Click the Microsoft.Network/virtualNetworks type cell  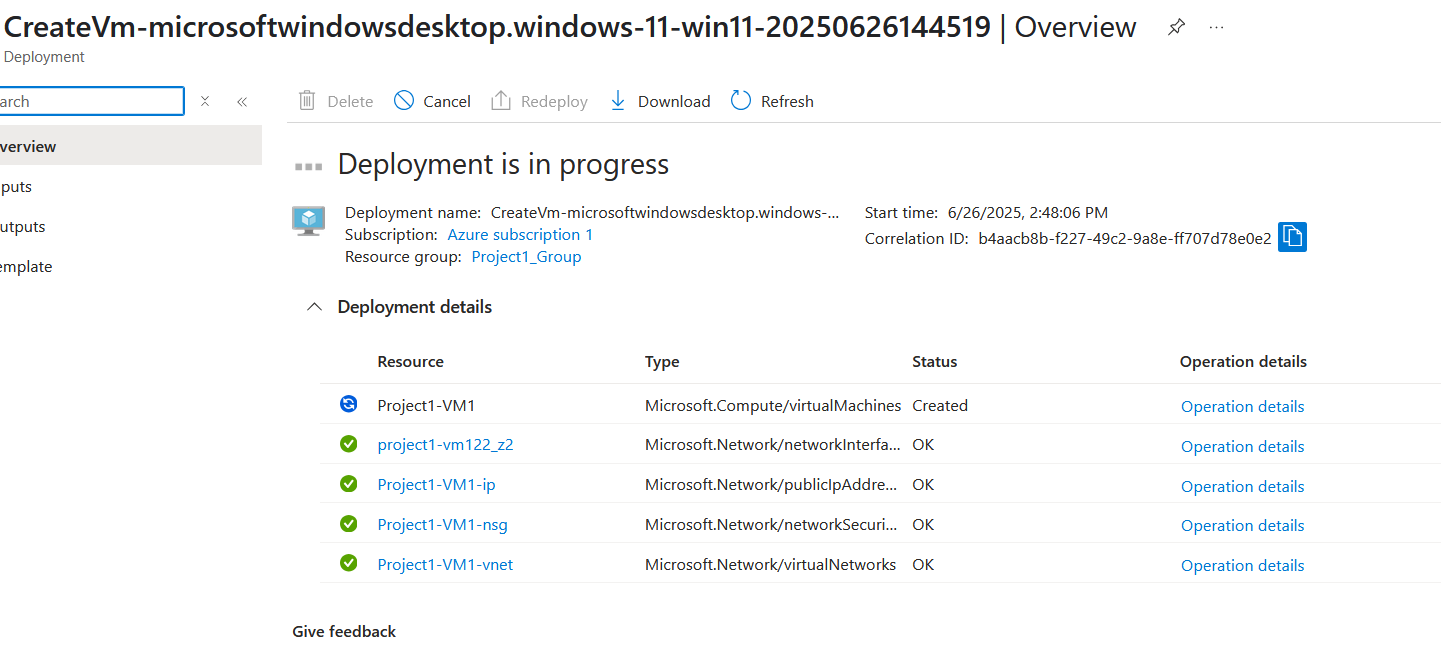tap(770, 564)
